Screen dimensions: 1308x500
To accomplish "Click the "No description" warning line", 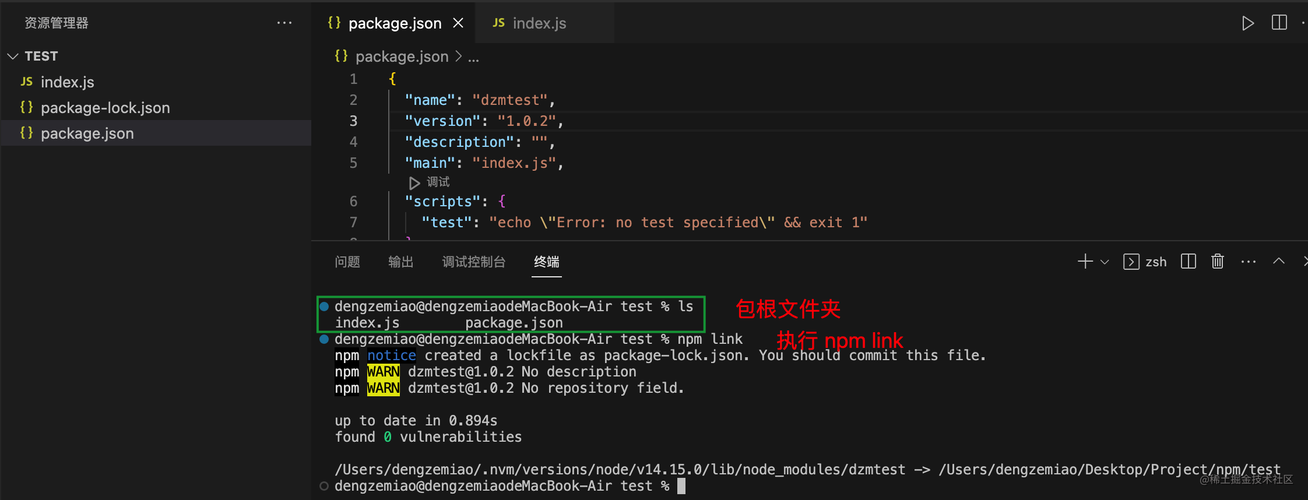I will click(486, 372).
